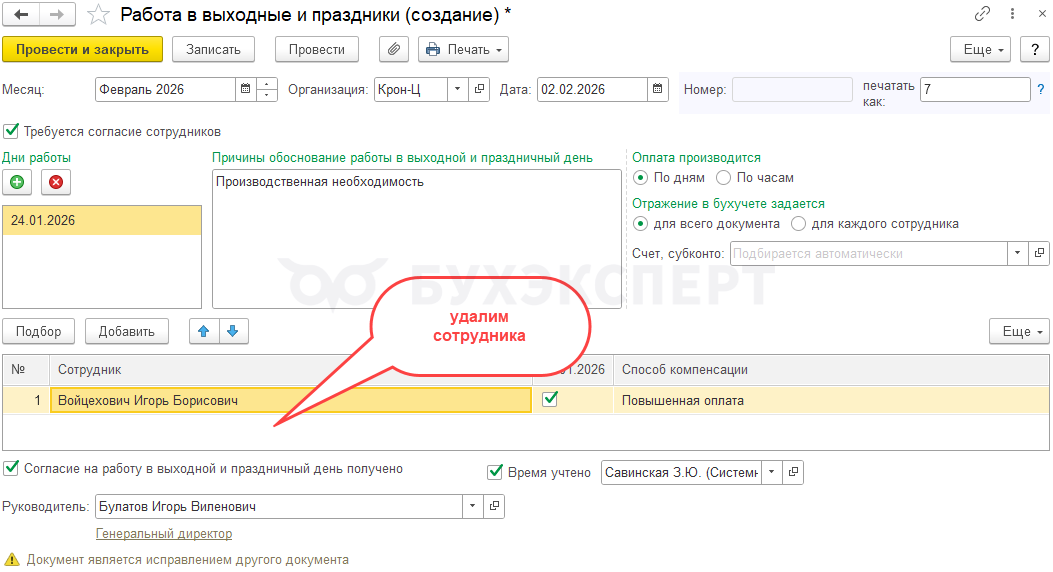Viewport: 1053px width, 572px height.
Task: Click Добавить to add employee
Action: click(x=126, y=331)
